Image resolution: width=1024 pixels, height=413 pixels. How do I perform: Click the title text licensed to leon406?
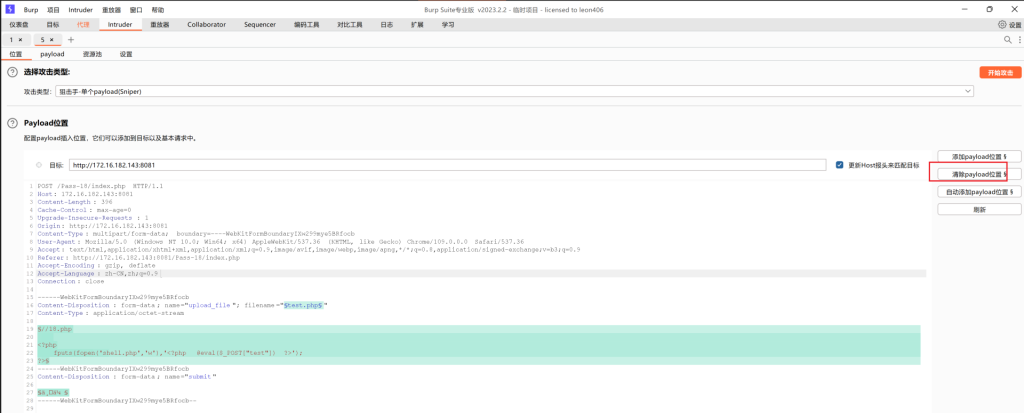click(x=571, y=10)
